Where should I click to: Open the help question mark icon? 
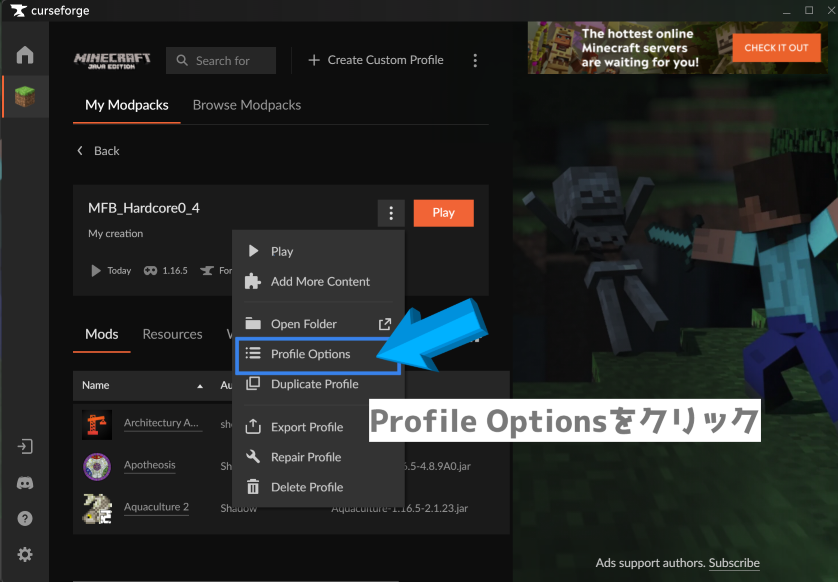click(x=25, y=518)
